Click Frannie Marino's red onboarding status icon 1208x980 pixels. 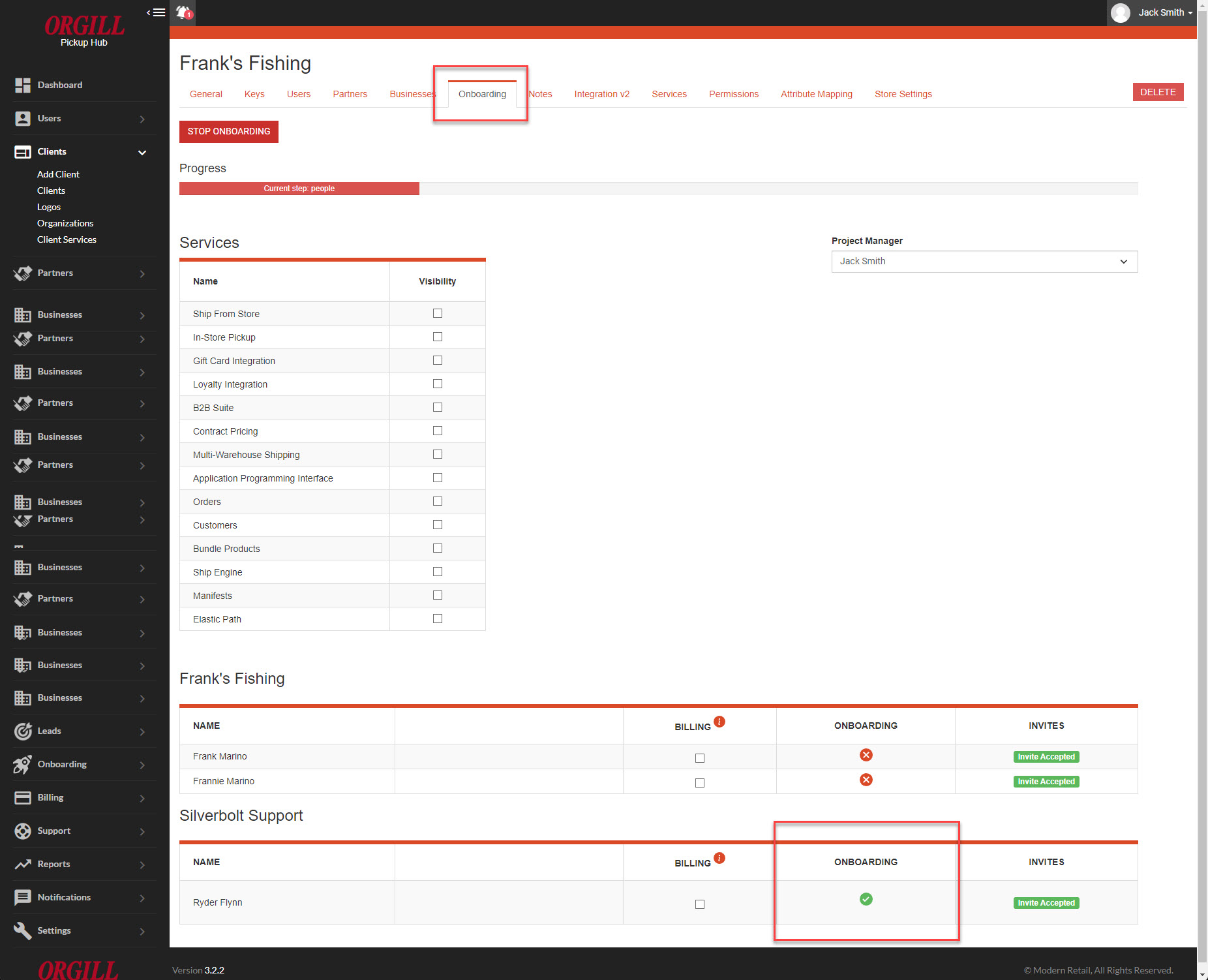[866, 780]
